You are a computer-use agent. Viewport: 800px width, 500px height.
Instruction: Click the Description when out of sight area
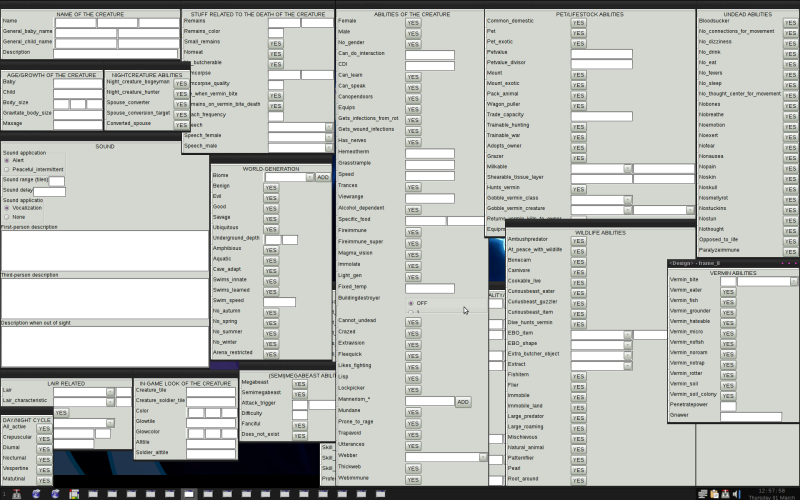pyautogui.click(x=105, y=346)
